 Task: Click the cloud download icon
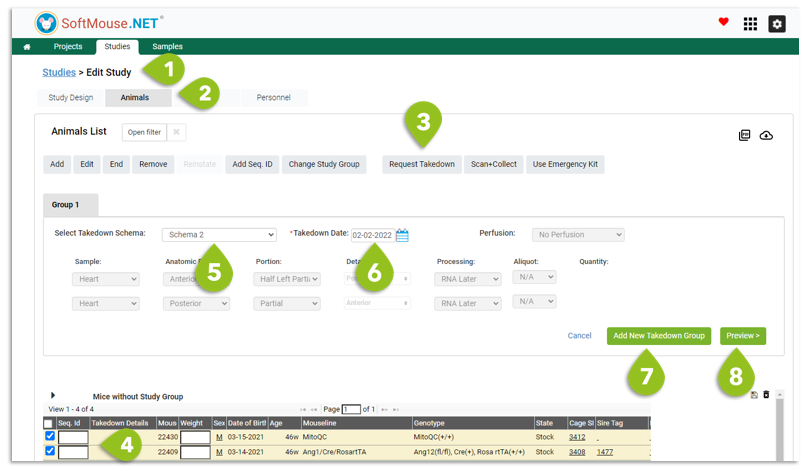[766, 135]
